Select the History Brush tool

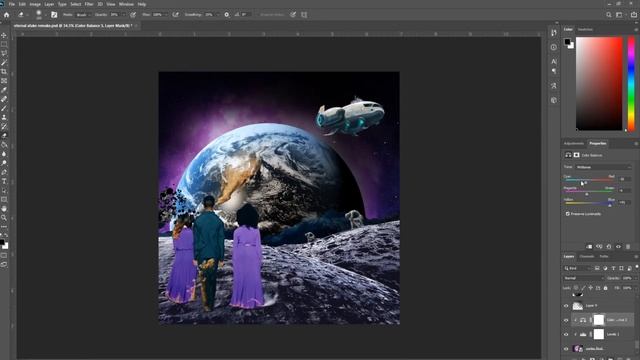point(4,127)
